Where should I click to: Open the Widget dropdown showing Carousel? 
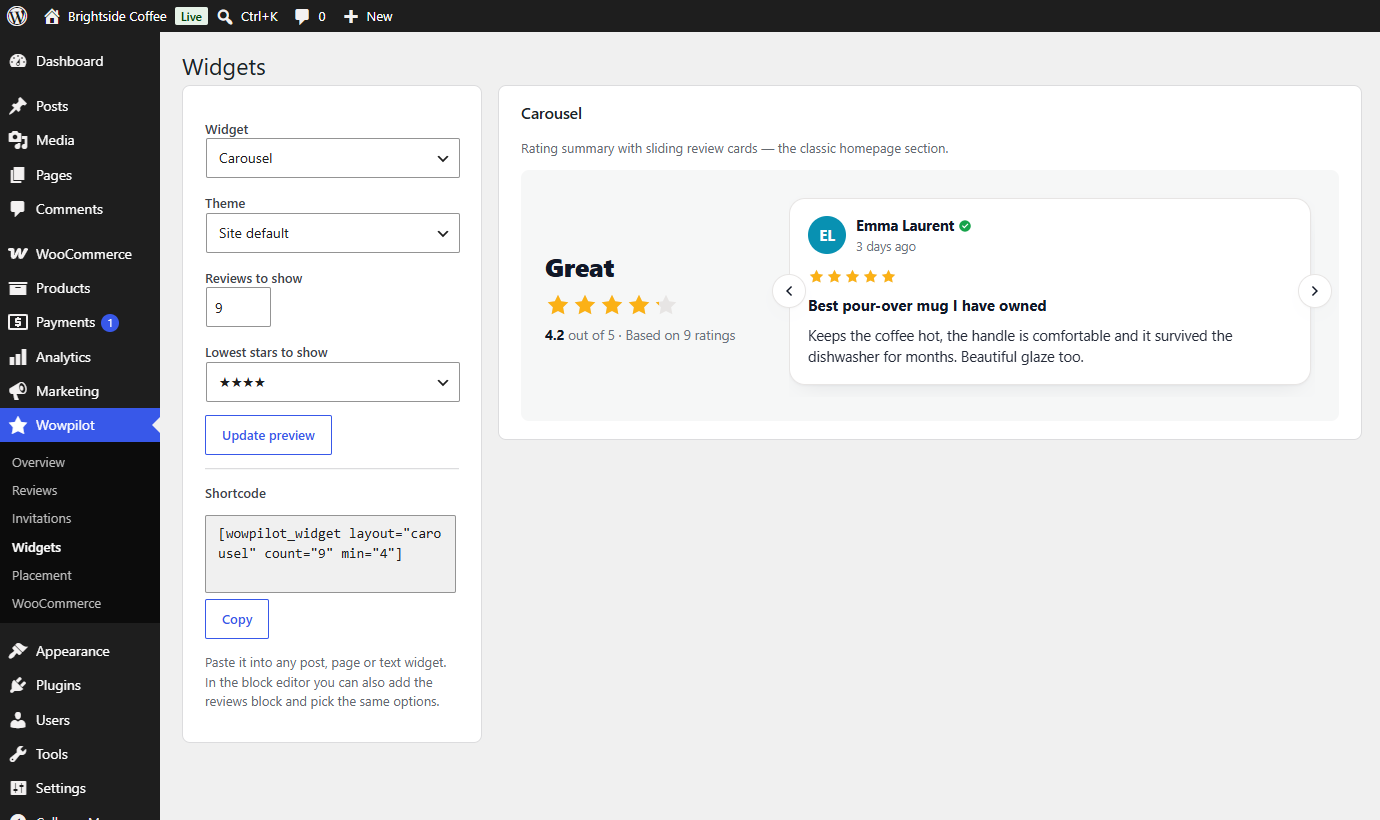tap(332, 158)
